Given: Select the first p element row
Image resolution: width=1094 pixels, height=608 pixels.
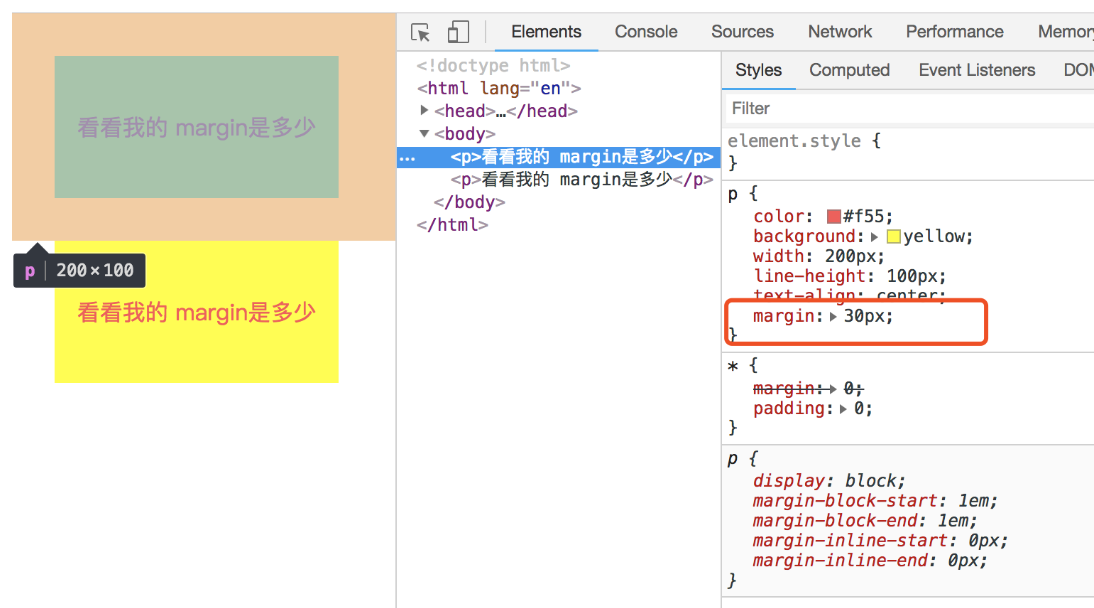Looking at the screenshot, I should click(559, 157).
